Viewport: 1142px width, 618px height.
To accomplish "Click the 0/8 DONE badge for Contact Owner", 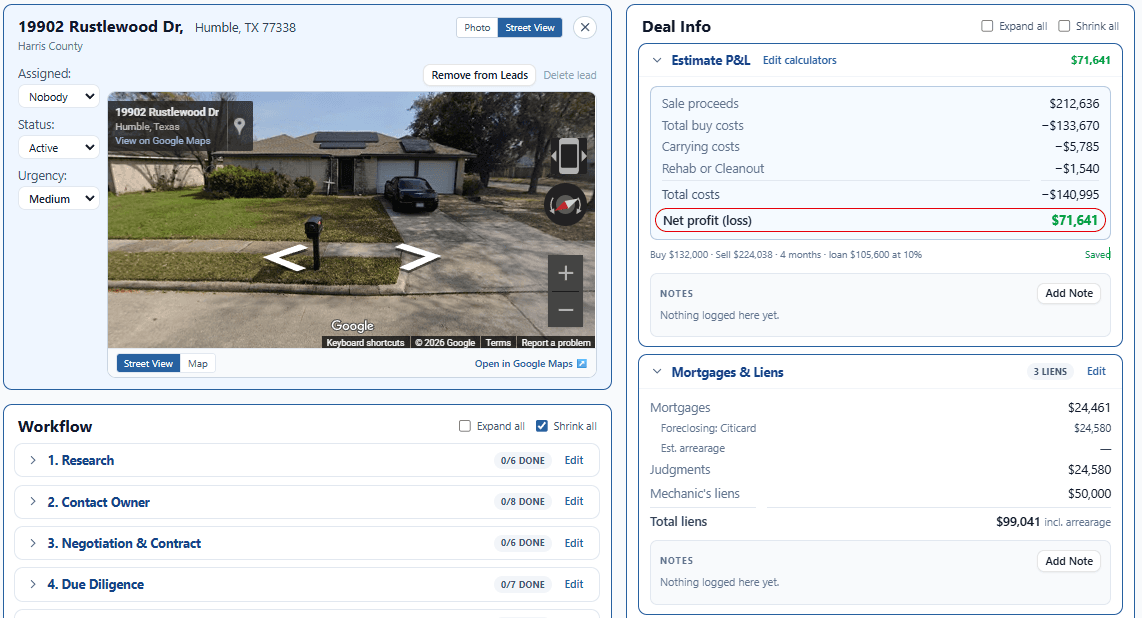I will click(x=522, y=502).
